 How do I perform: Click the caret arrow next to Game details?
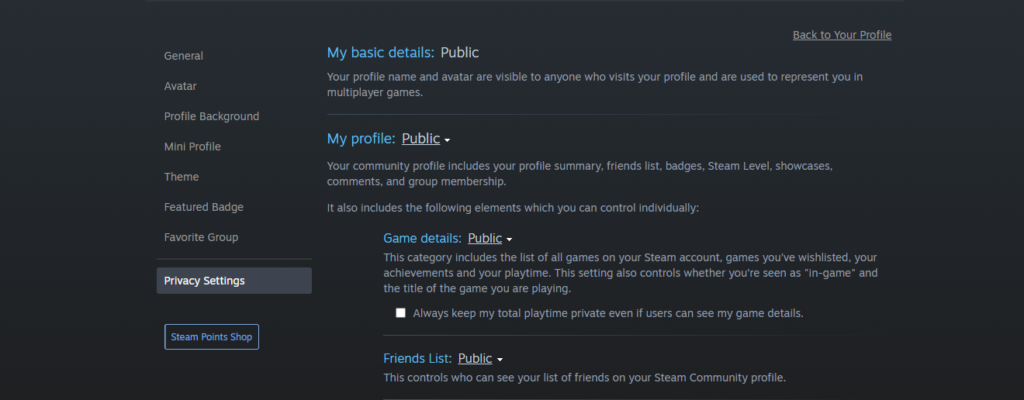509,240
